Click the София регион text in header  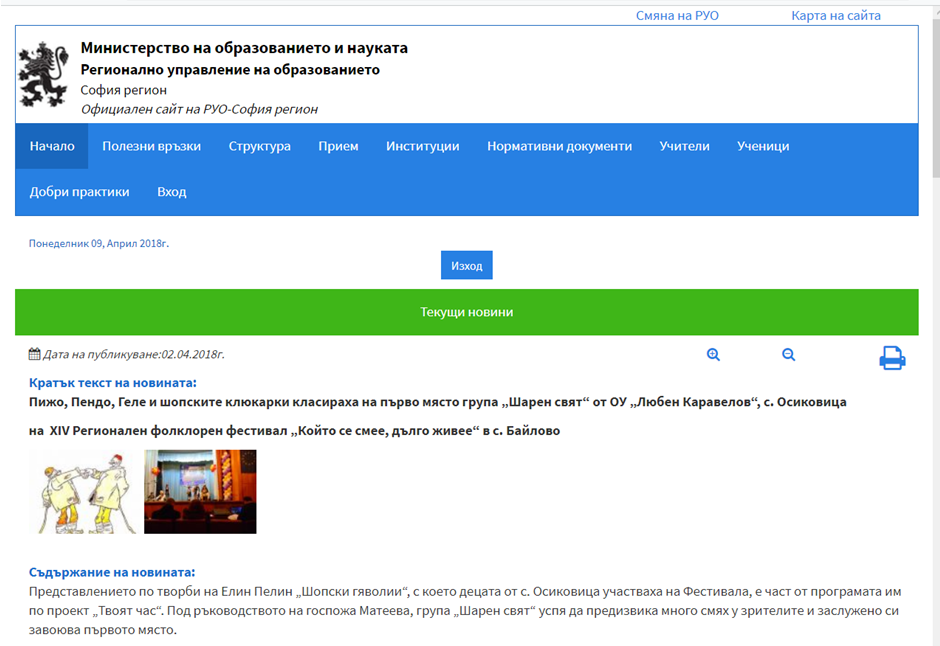point(123,90)
